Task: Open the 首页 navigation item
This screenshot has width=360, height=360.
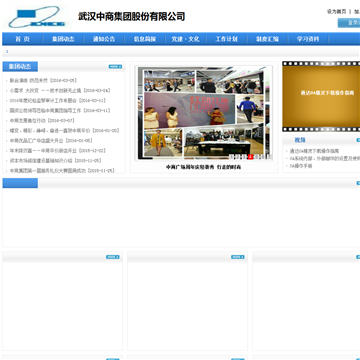Action: [x=22, y=39]
